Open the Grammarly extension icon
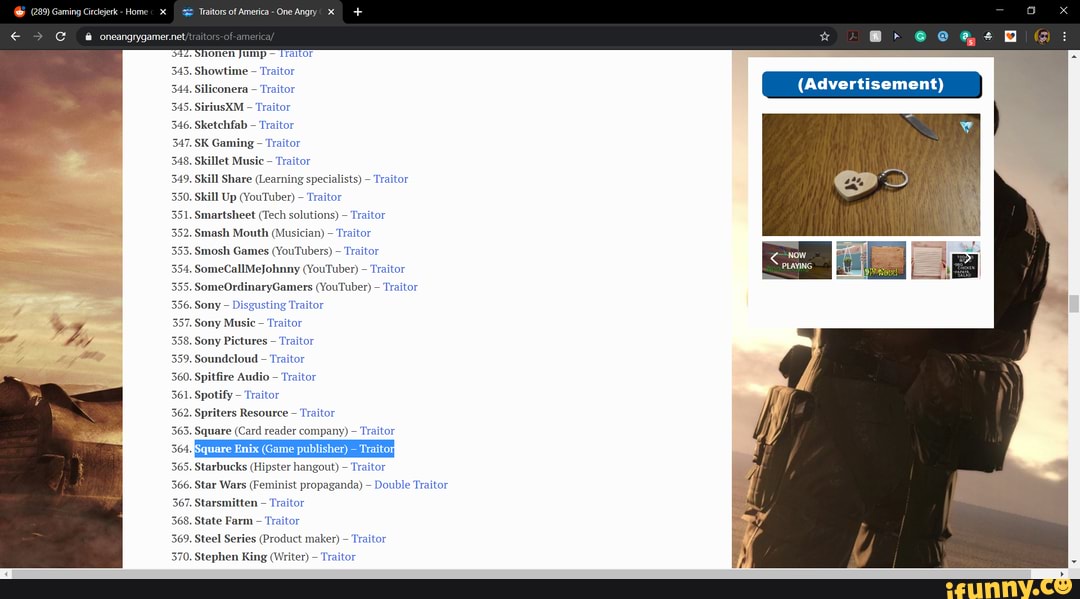The width and height of the screenshot is (1080, 599). (920, 36)
